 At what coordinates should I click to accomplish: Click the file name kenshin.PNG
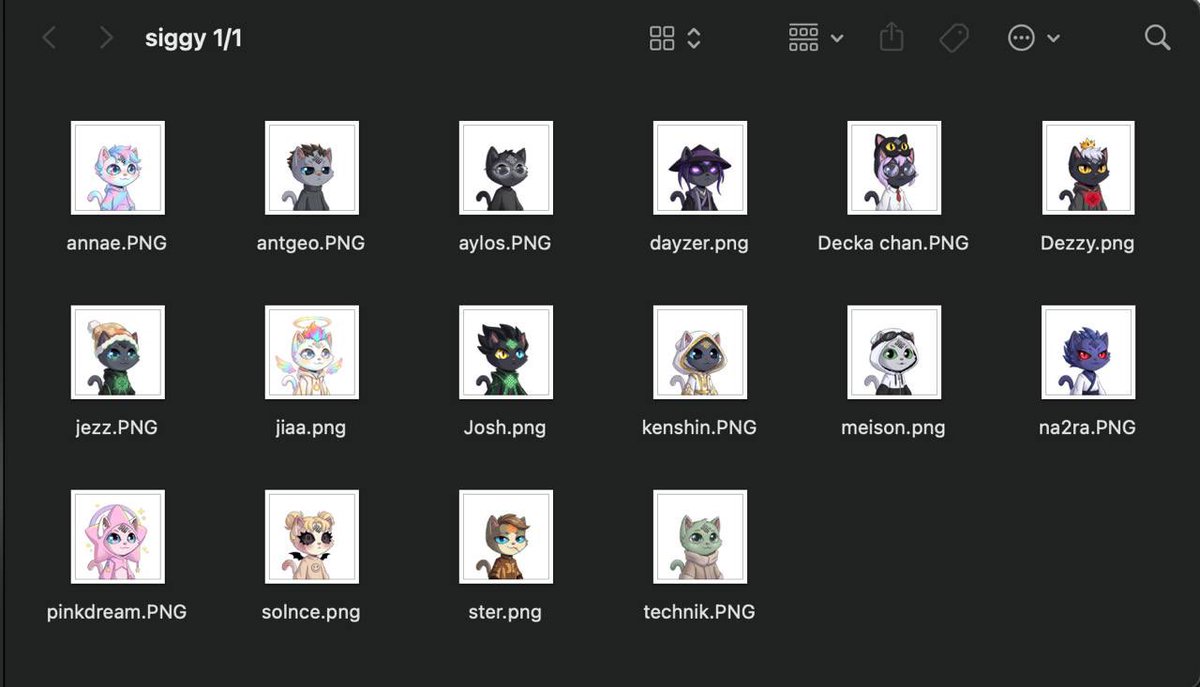click(x=699, y=427)
